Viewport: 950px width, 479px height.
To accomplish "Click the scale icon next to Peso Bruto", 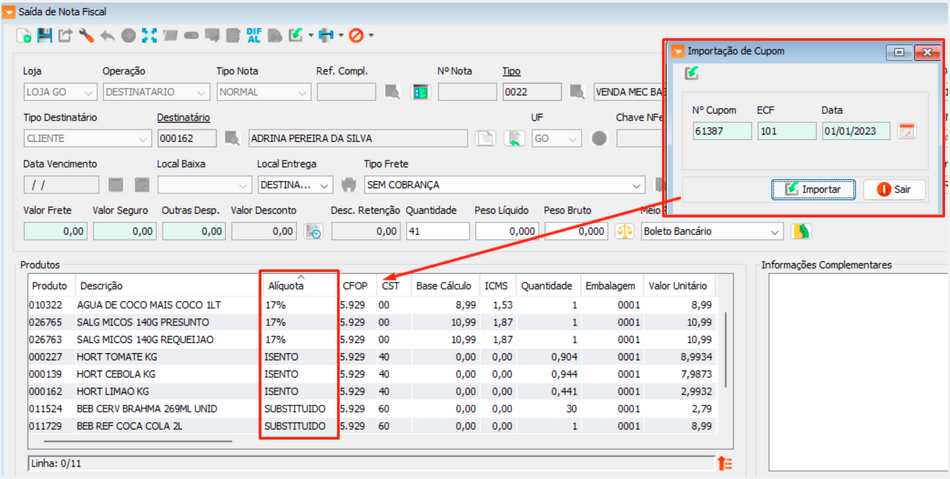I will pos(623,231).
